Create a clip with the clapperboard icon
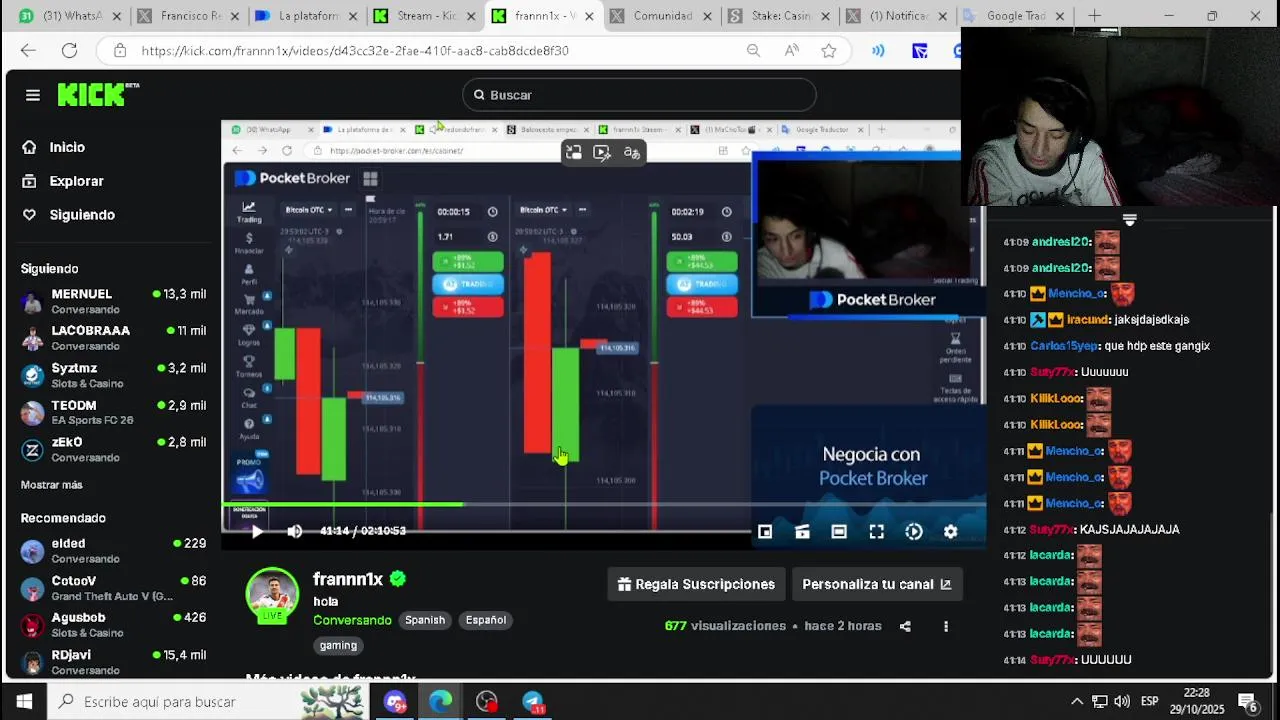Viewport: 1280px width, 720px height. (x=802, y=532)
